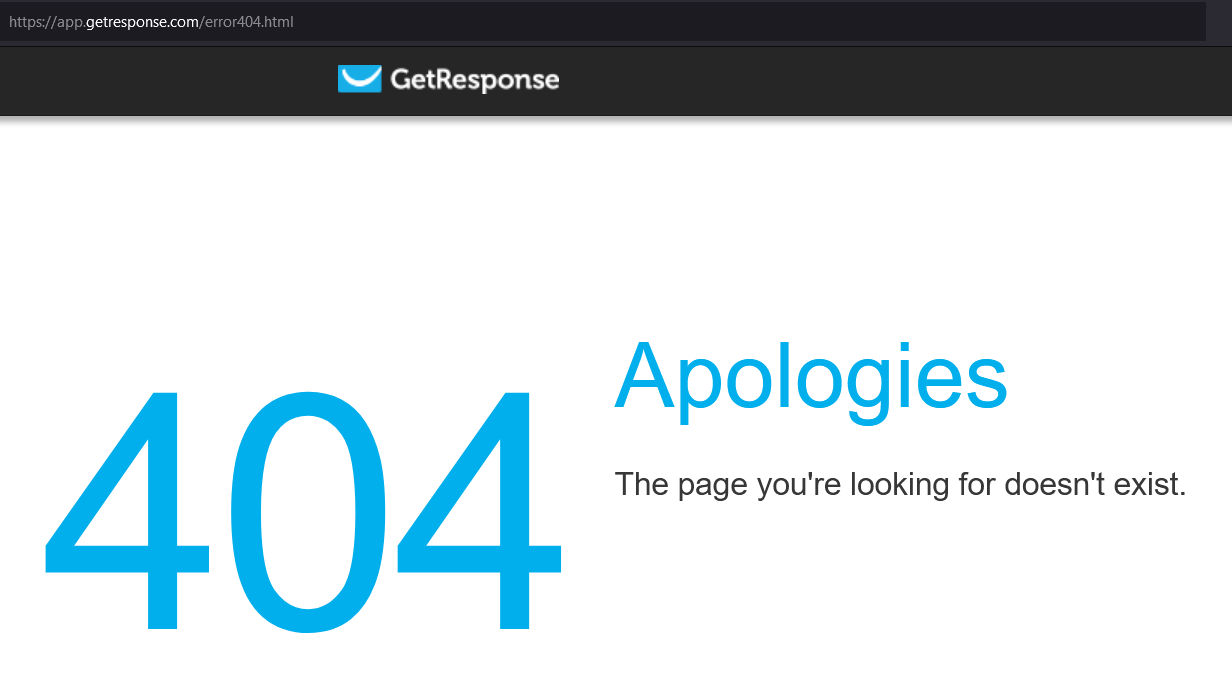
Task: Click the blue Apologies heading
Action: pyautogui.click(x=811, y=380)
